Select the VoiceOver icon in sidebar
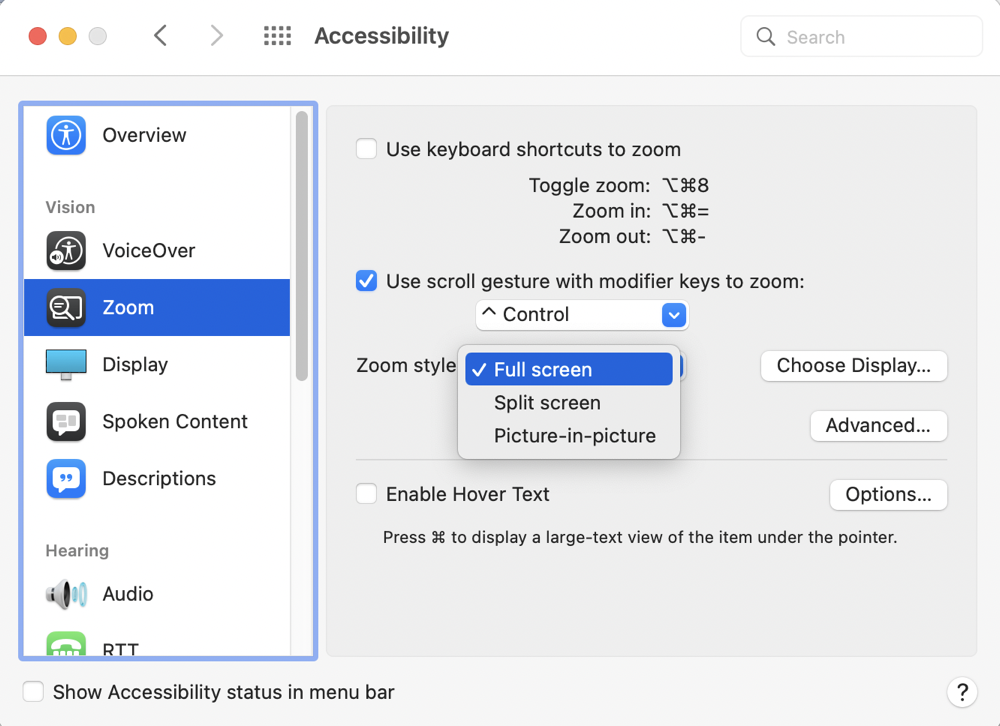Viewport: 1000px width, 726px height. tap(66, 251)
